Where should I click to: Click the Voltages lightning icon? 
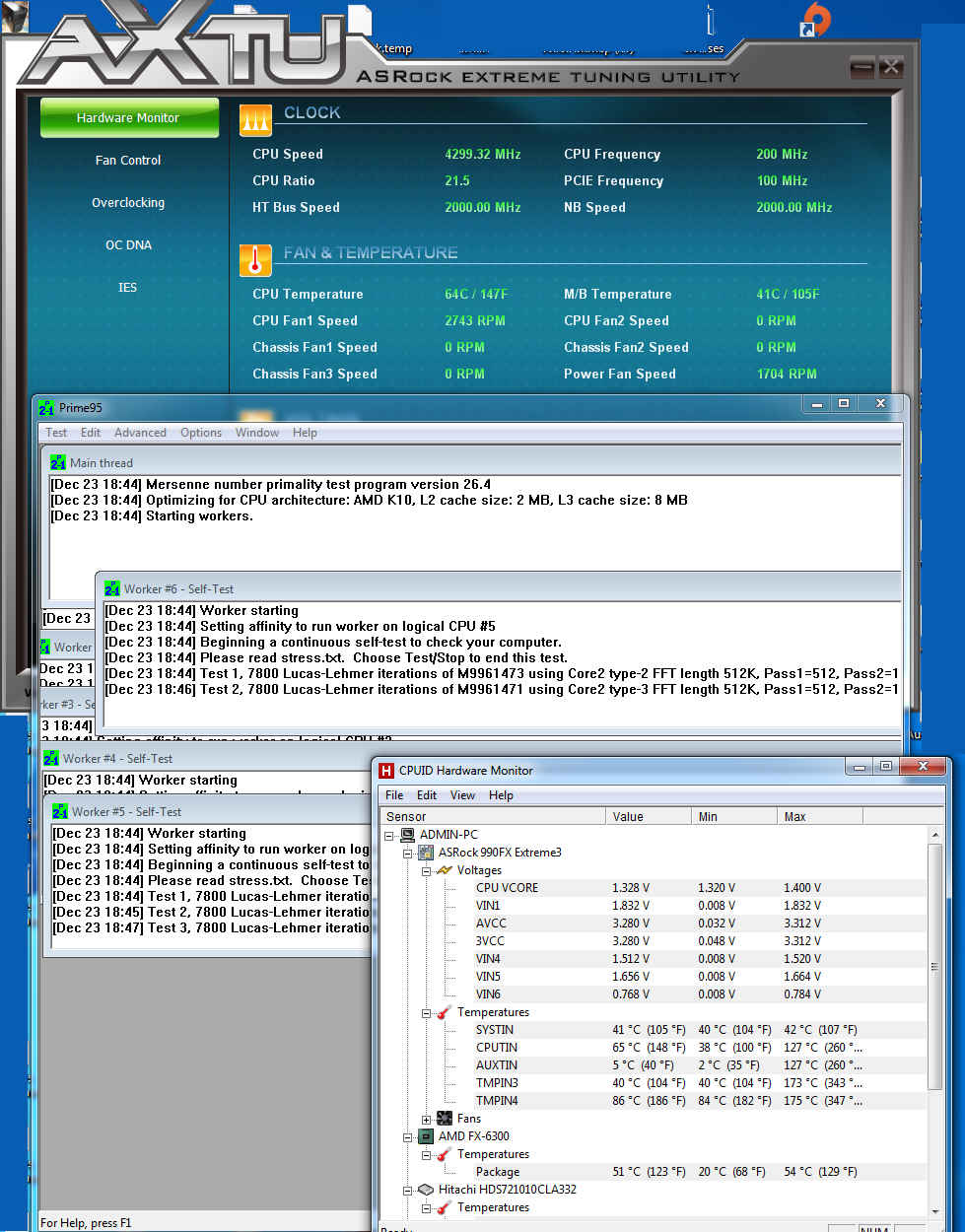(445, 870)
